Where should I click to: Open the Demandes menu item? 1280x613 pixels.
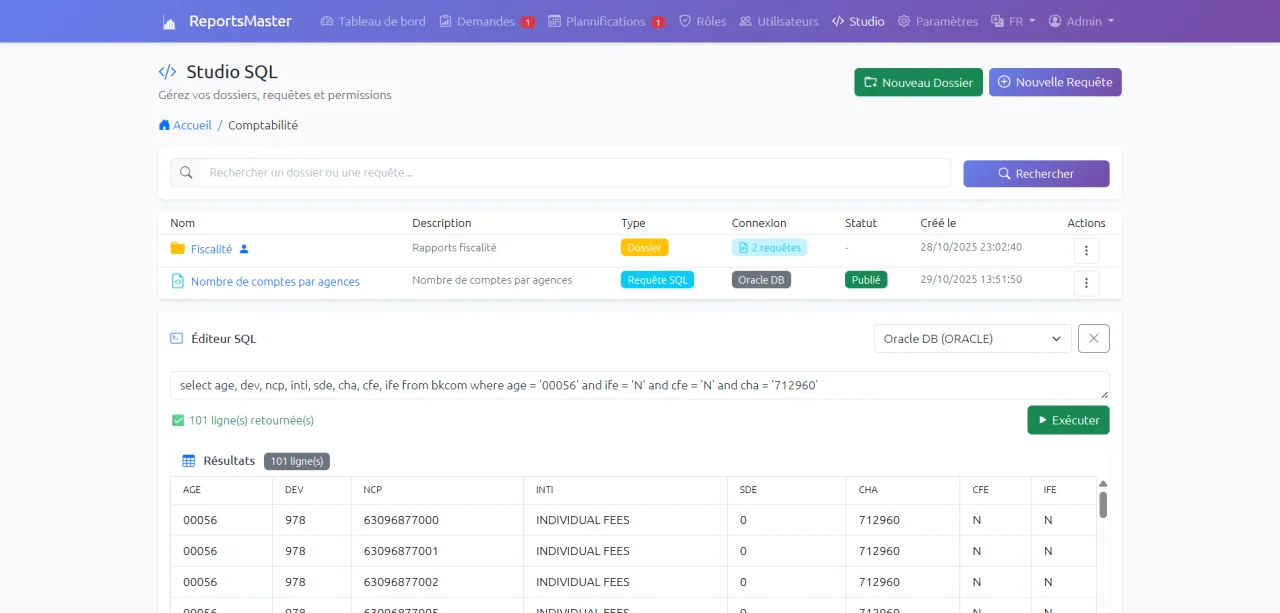[x=477, y=21]
